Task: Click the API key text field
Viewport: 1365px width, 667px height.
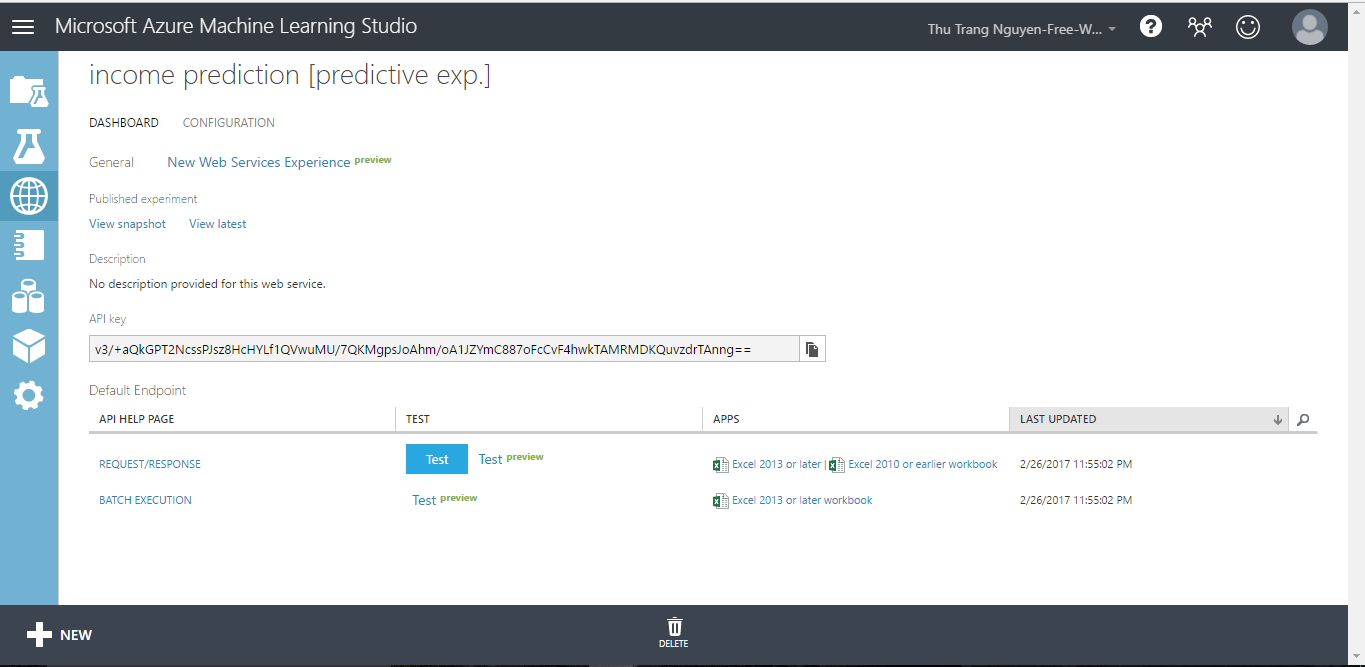Action: coord(444,349)
